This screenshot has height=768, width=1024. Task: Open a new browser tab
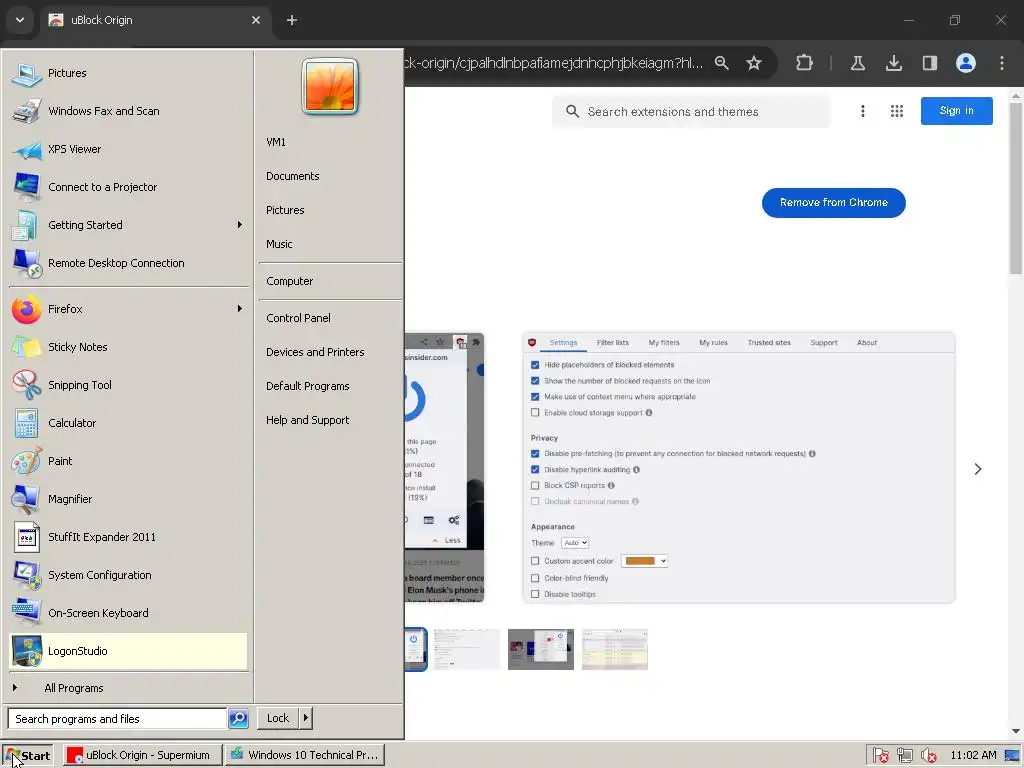click(292, 20)
